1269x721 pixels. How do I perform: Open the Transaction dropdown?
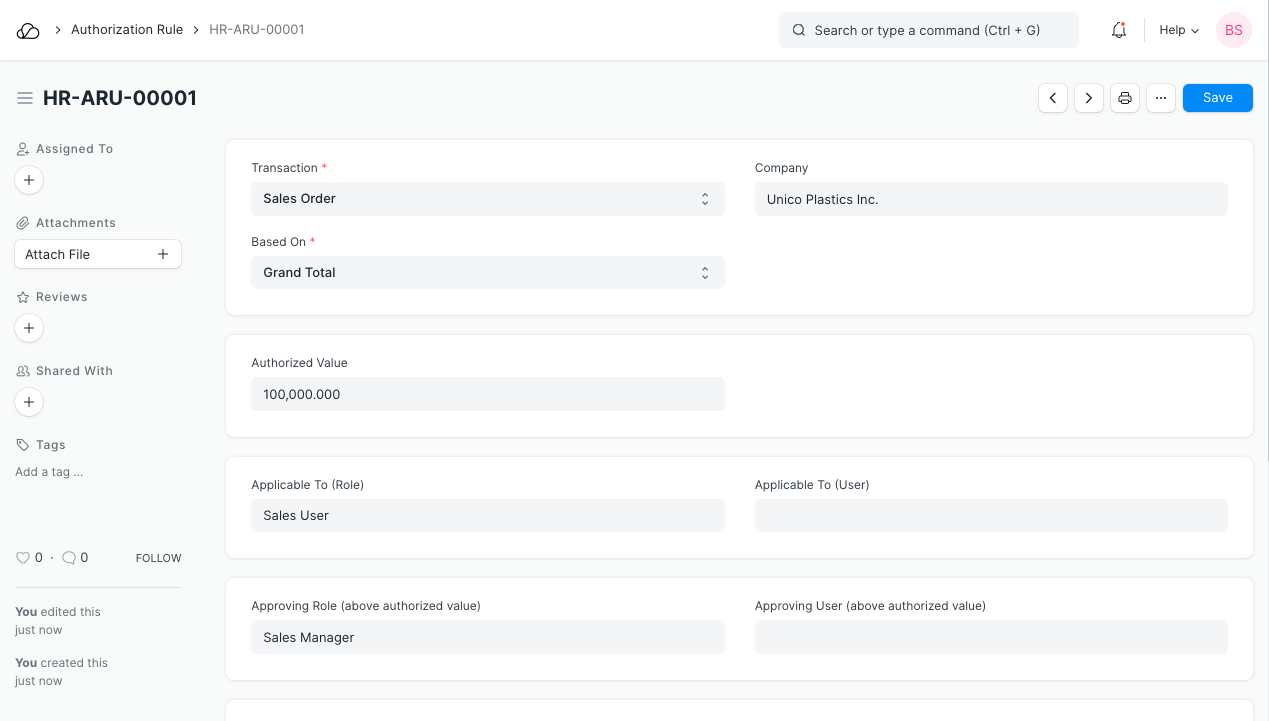click(x=487, y=199)
